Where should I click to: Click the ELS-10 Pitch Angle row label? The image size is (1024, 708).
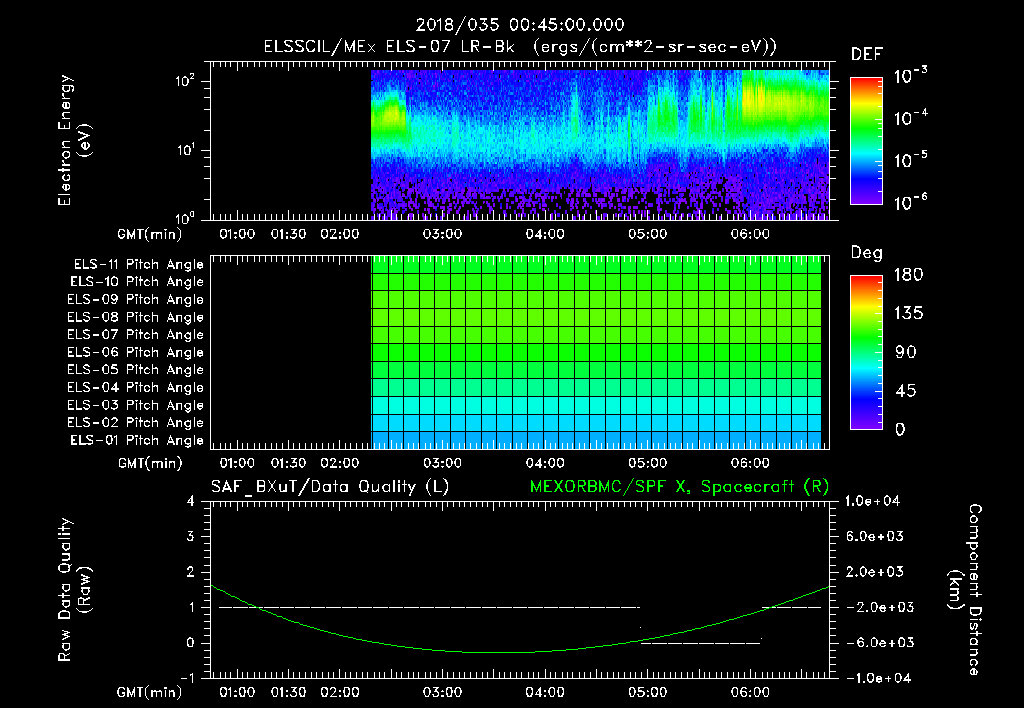coord(137,282)
